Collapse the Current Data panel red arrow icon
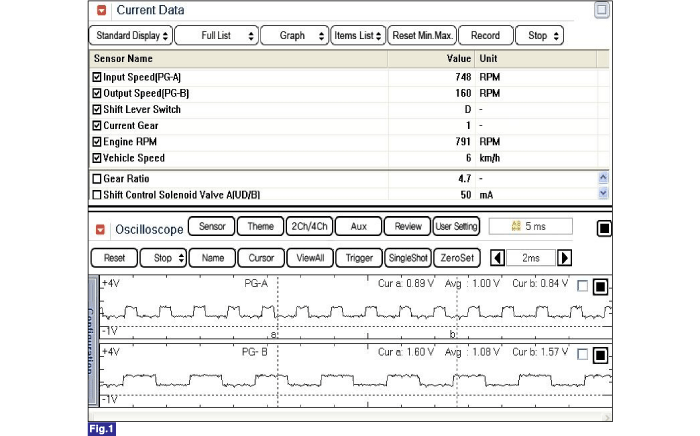 (x=101, y=11)
